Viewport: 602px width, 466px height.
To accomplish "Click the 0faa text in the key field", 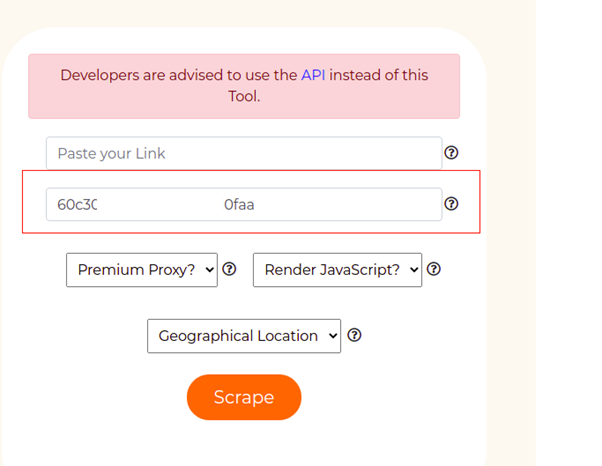I will pyautogui.click(x=239, y=205).
